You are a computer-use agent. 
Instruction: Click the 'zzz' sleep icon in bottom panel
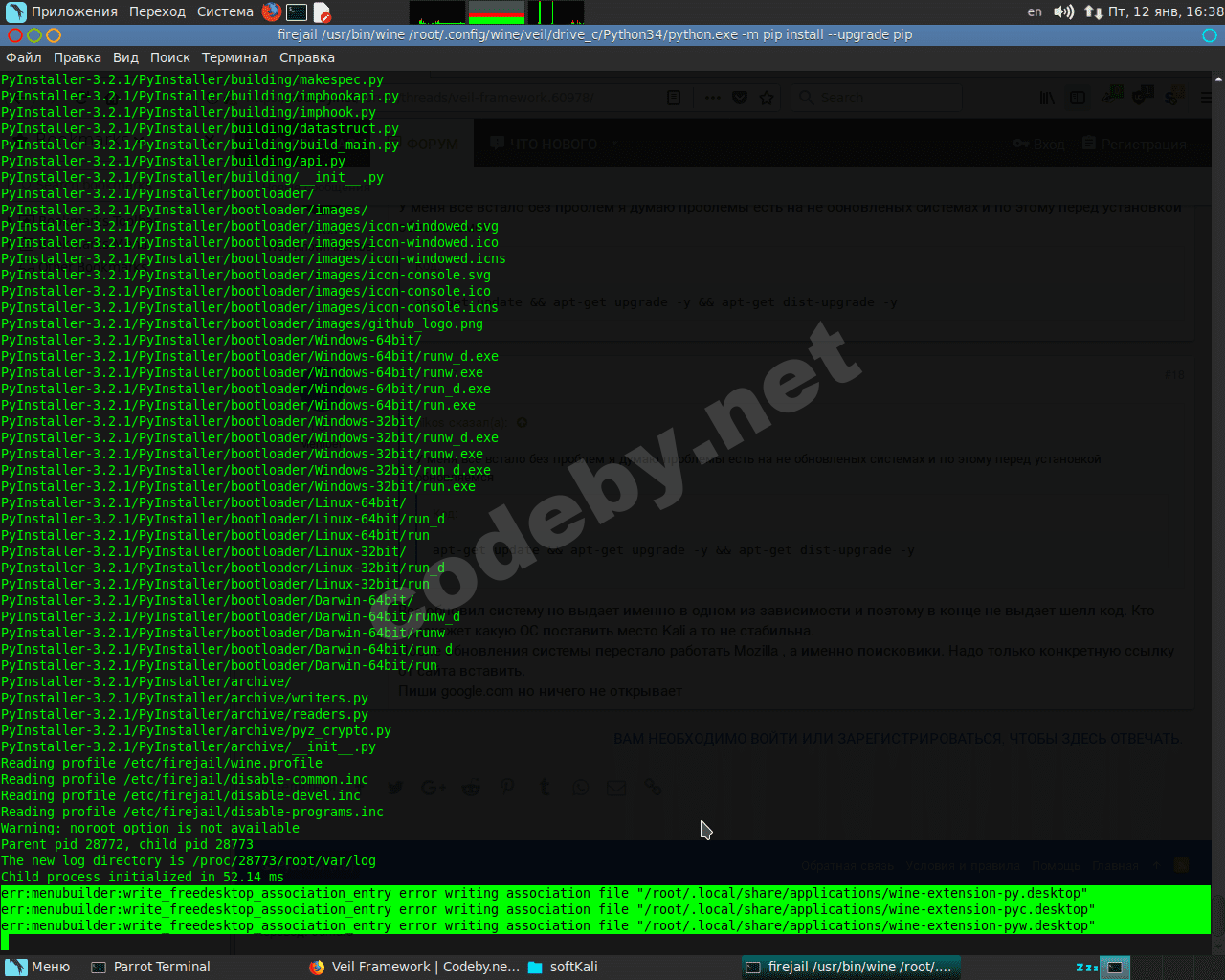pos(1086,968)
